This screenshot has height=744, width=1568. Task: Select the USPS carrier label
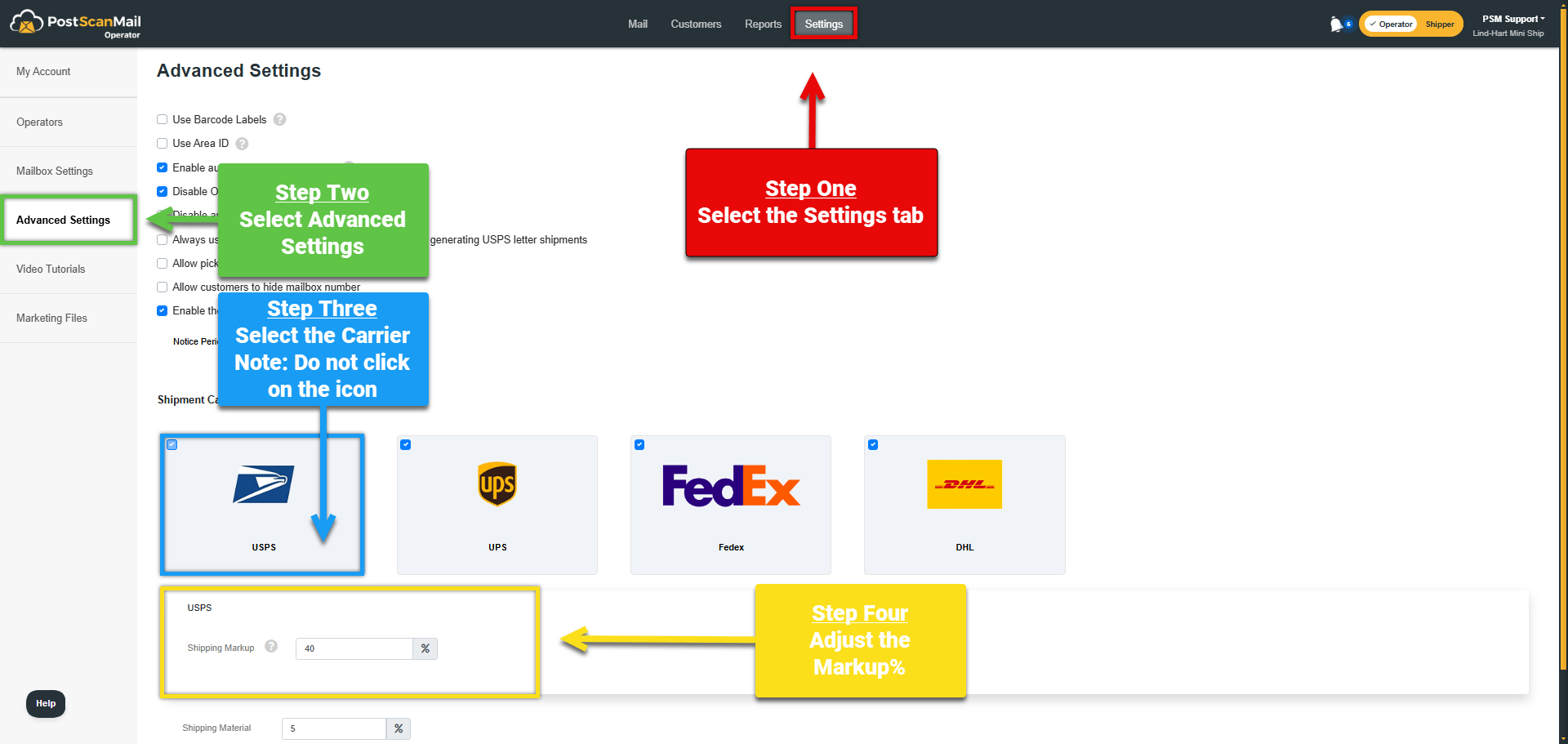(x=264, y=547)
